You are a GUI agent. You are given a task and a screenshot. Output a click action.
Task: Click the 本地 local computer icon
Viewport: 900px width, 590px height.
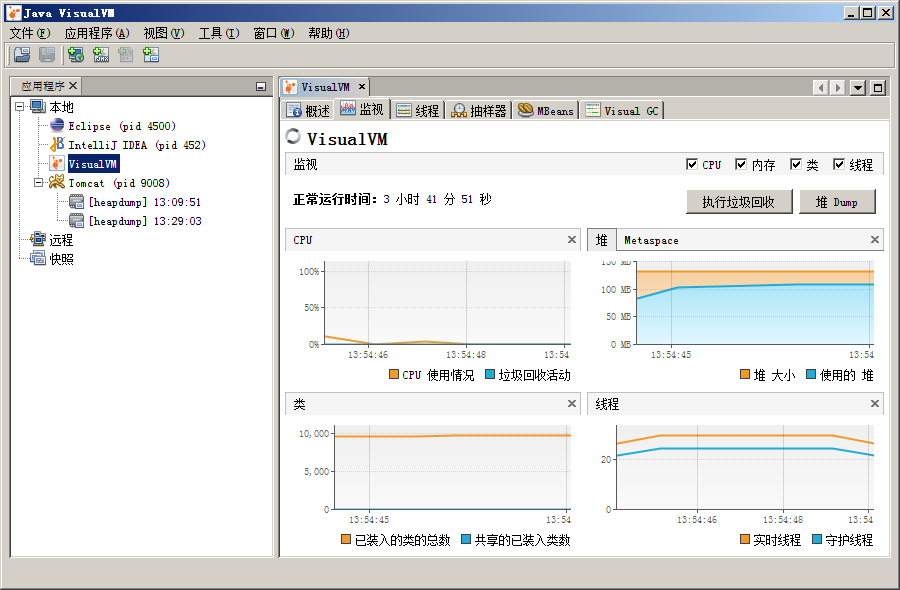pyautogui.click(x=38, y=107)
